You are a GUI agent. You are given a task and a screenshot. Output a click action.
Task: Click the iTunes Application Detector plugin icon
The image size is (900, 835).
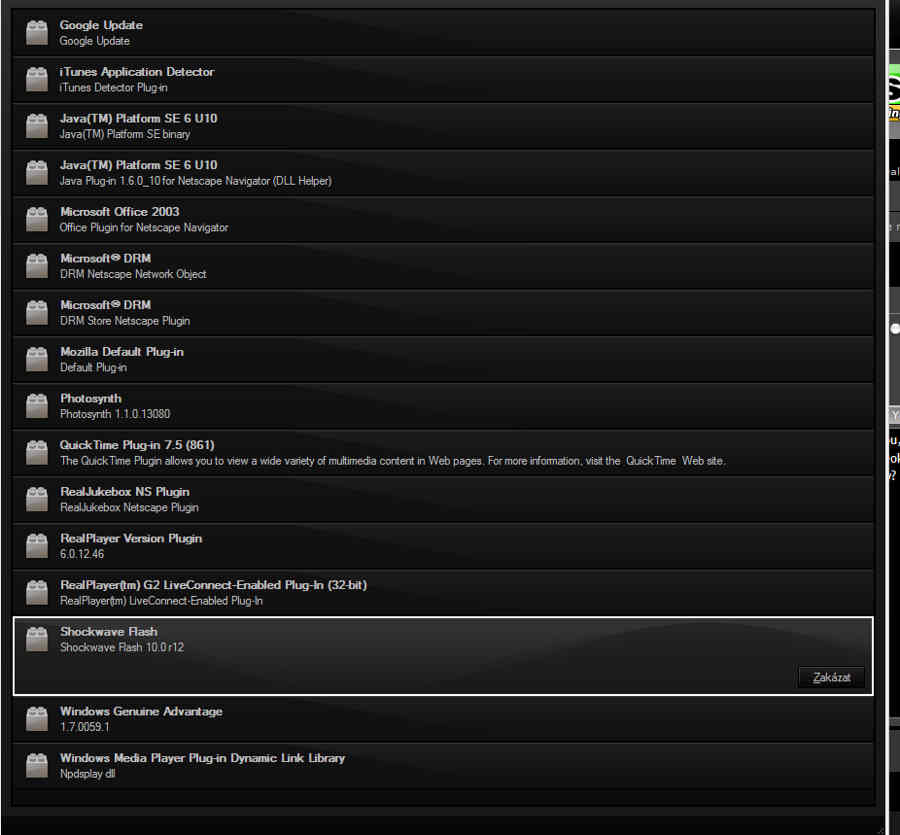pyautogui.click(x=37, y=80)
